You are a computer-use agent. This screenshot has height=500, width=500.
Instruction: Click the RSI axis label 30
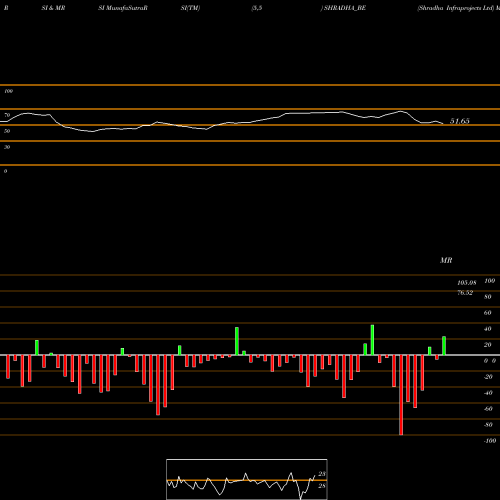coord(7,147)
